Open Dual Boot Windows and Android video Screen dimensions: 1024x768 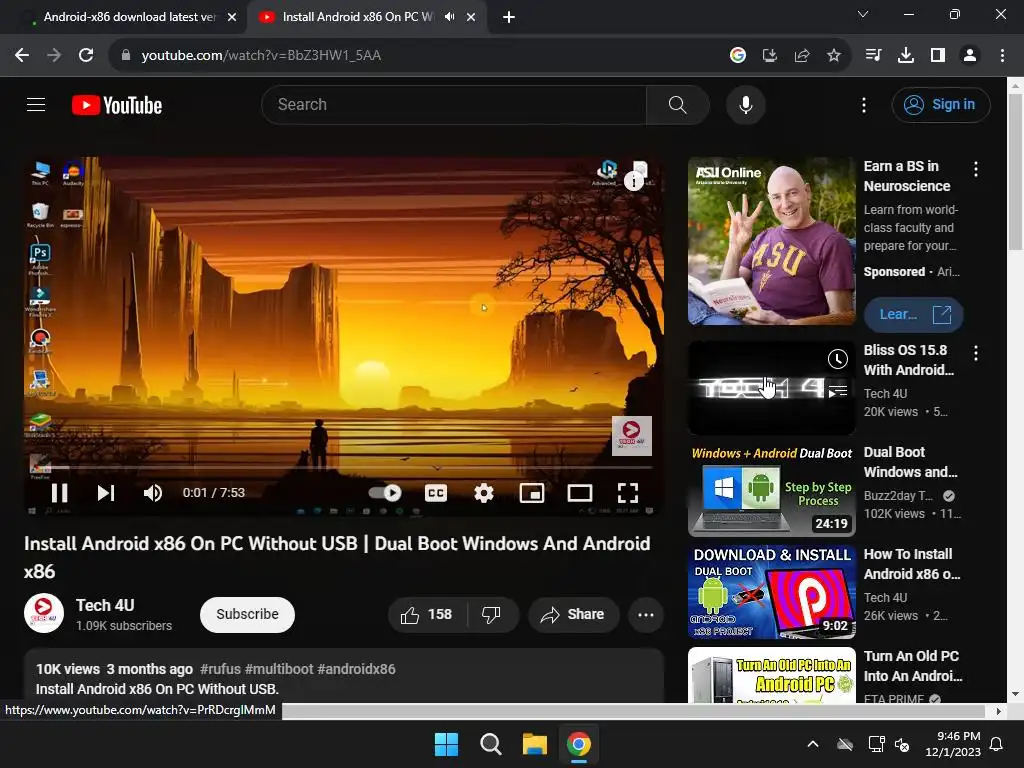[x=771, y=490]
